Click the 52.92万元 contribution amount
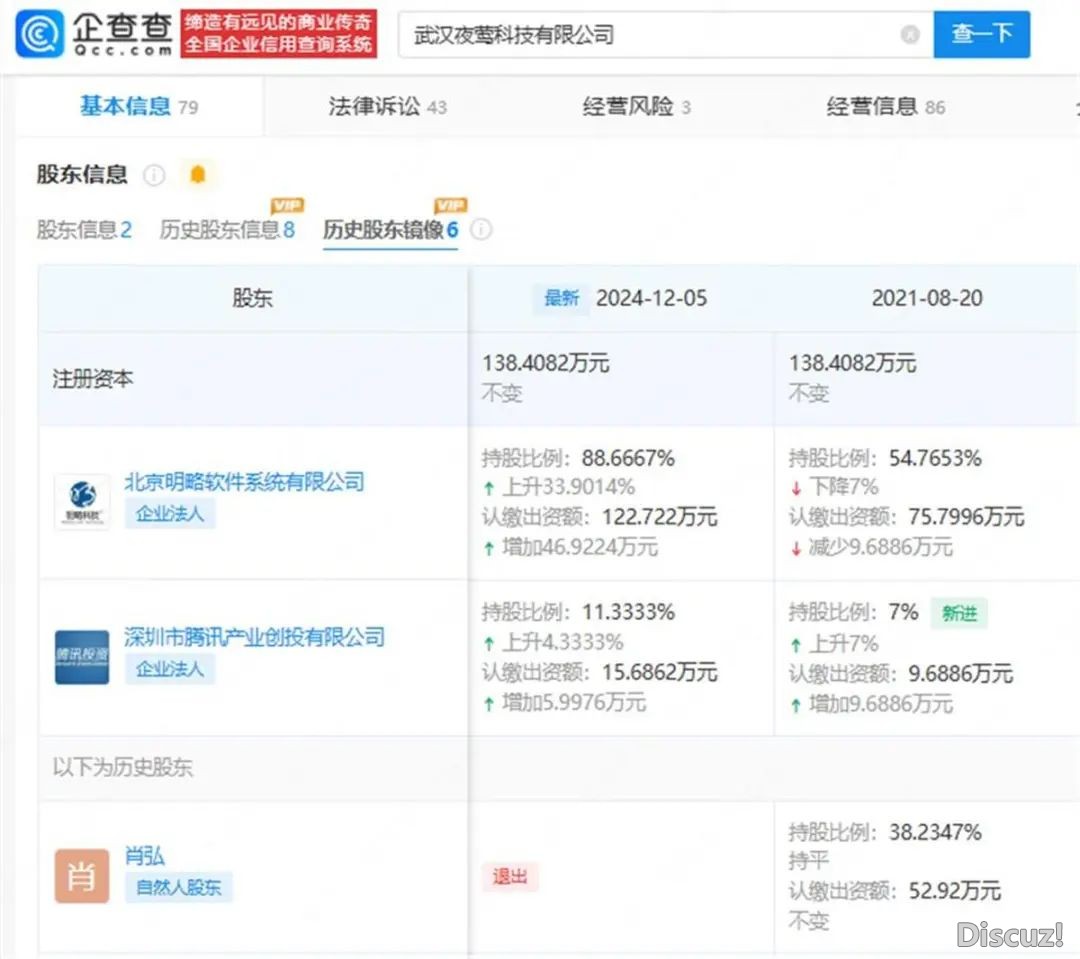1080x959 pixels. click(955, 891)
